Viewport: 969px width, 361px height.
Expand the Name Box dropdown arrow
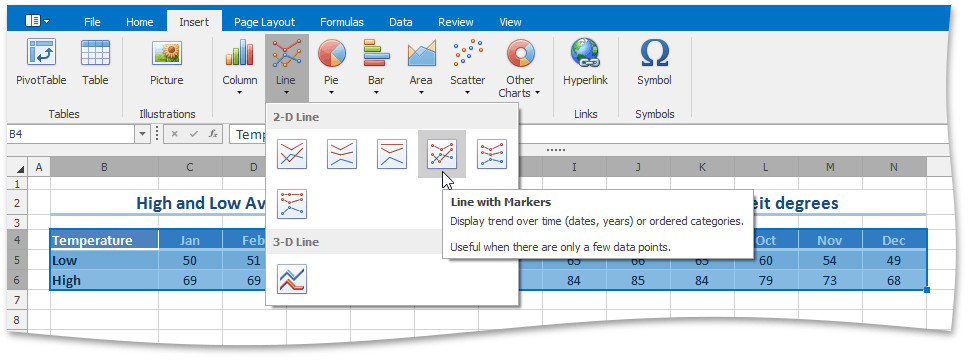143,134
